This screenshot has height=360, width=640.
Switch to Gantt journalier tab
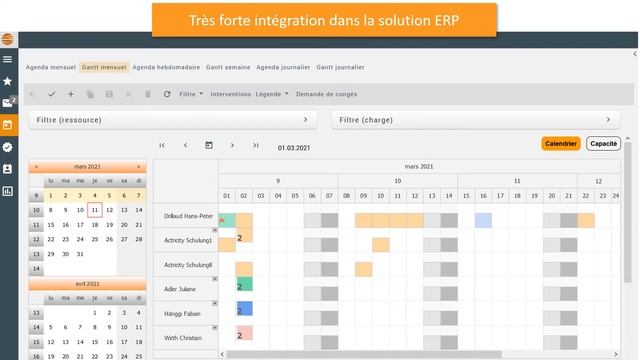(x=340, y=67)
